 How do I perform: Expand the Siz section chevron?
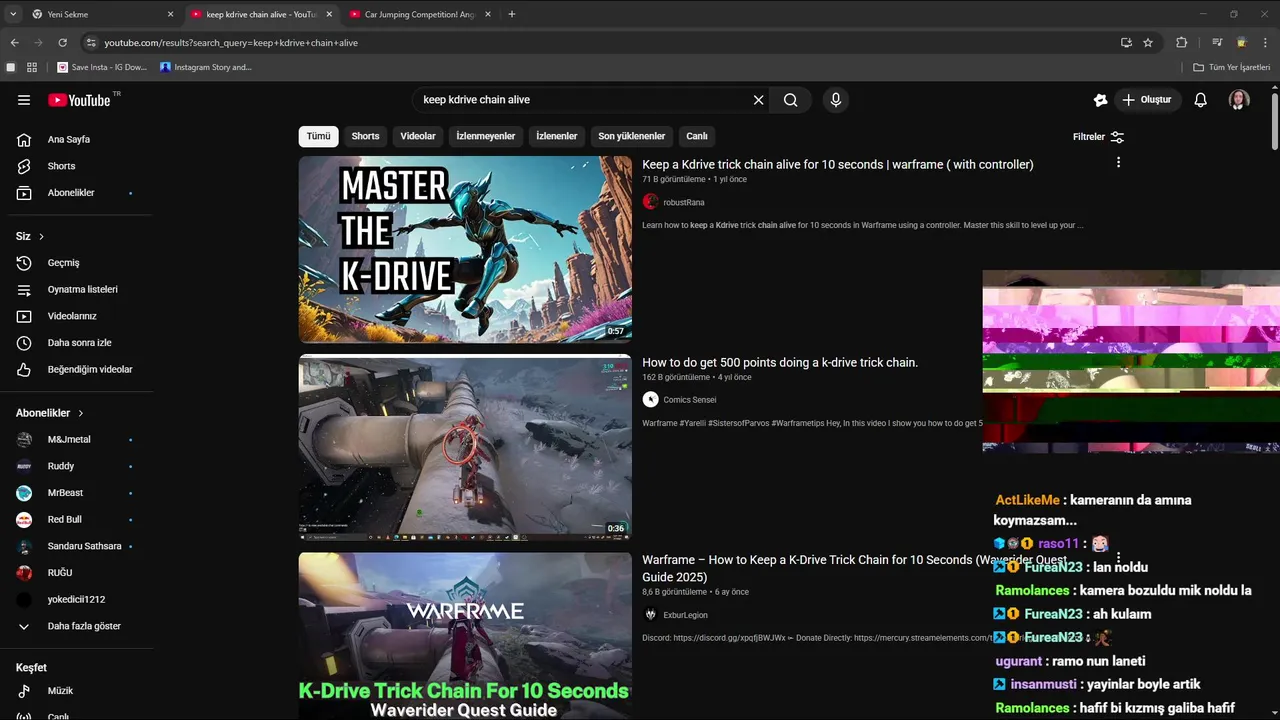(x=41, y=237)
